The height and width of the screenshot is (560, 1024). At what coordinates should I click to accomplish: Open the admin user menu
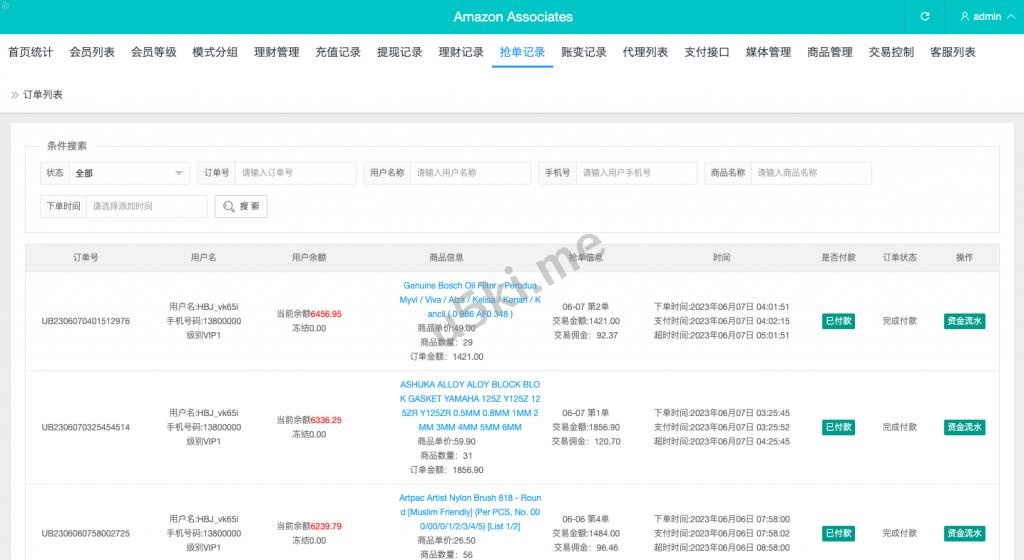[980, 17]
